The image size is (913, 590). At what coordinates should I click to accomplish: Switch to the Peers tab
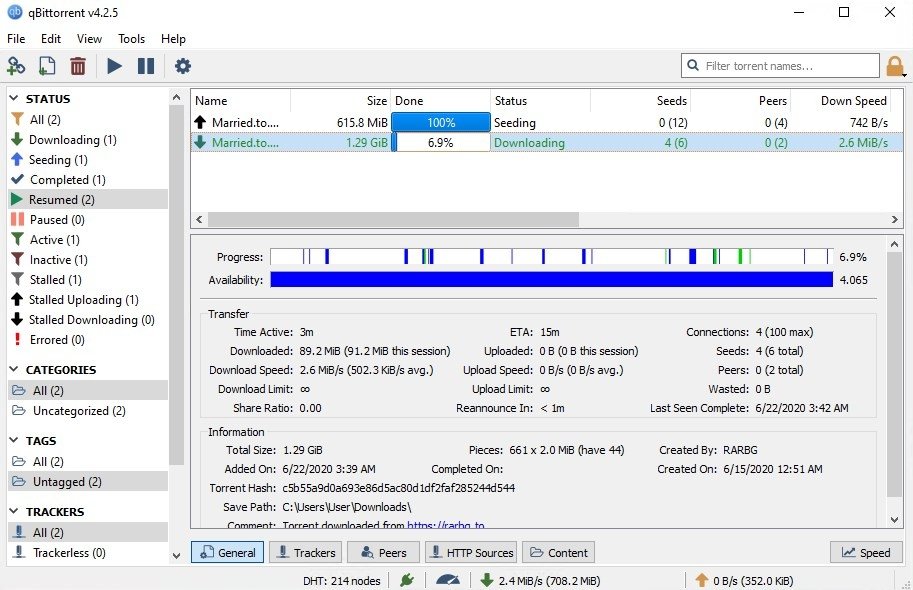coord(383,551)
